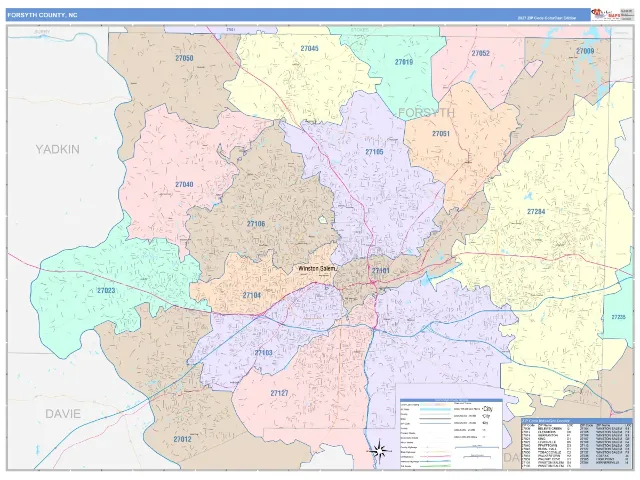Click the FORSYTH COUNTY, NC title
The image size is (640, 480).
(x=42, y=15)
